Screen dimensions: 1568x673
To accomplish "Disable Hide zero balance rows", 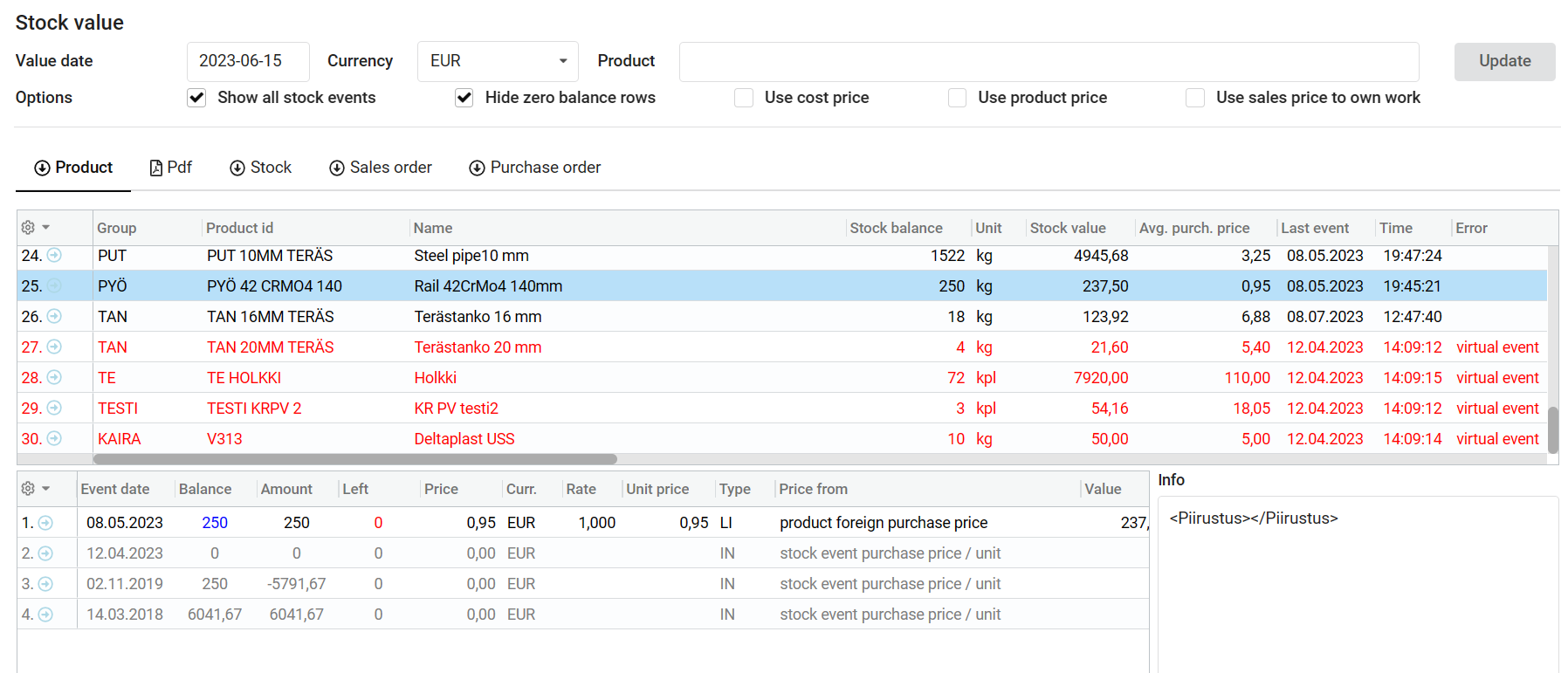I will [464, 98].
